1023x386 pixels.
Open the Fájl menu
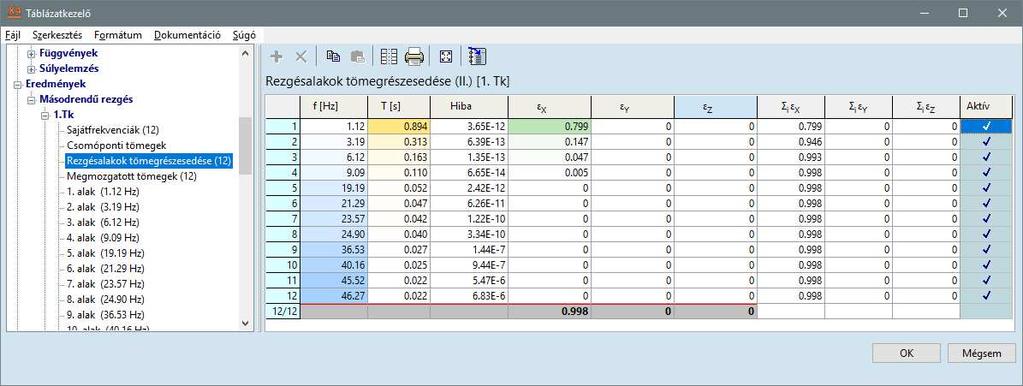tap(13, 35)
